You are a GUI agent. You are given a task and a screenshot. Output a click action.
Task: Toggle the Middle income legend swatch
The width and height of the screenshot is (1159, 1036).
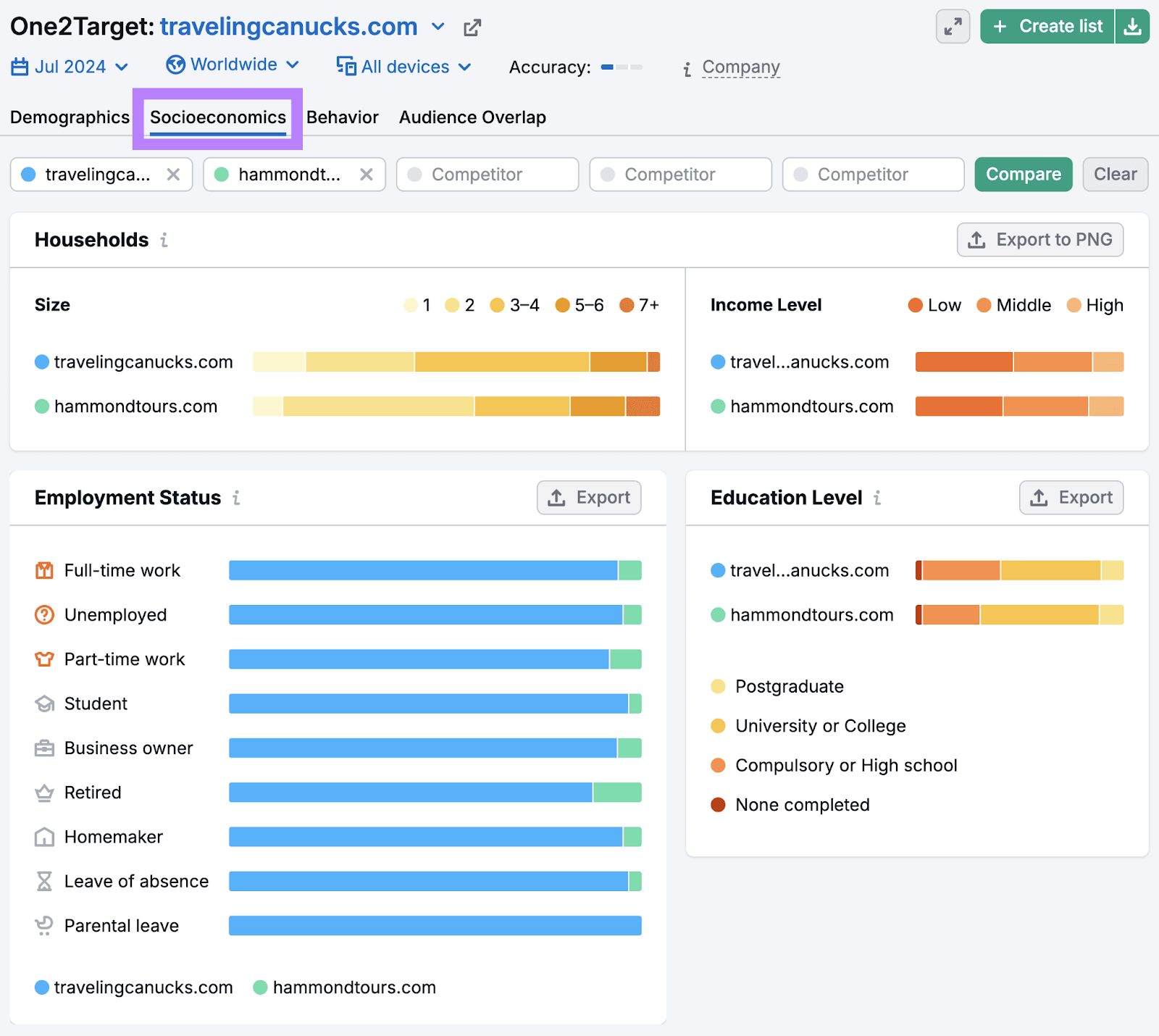[x=984, y=305]
